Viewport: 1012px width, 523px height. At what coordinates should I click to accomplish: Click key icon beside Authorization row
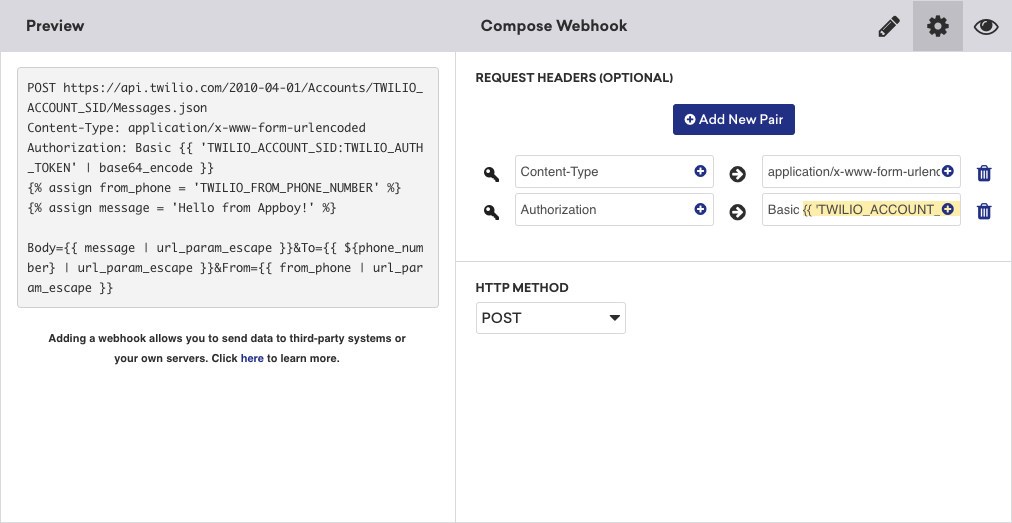[x=491, y=212]
